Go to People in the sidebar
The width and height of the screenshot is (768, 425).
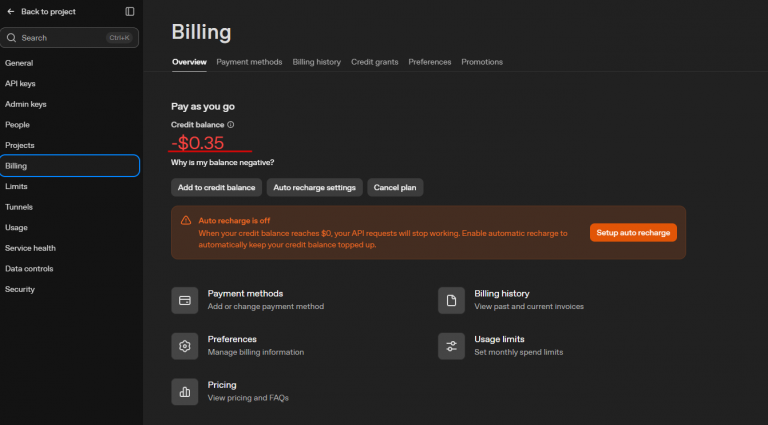(x=17, y=125)
